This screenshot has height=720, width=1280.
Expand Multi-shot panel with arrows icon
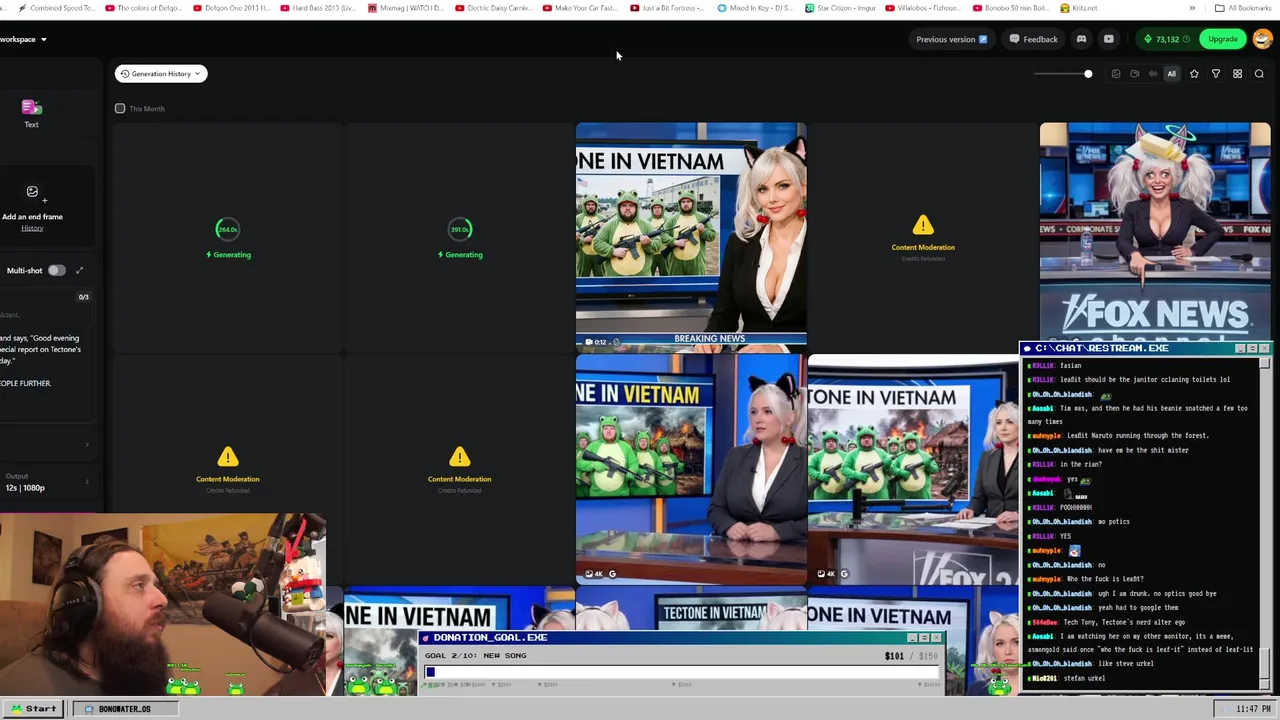click(x=79, y=270)
